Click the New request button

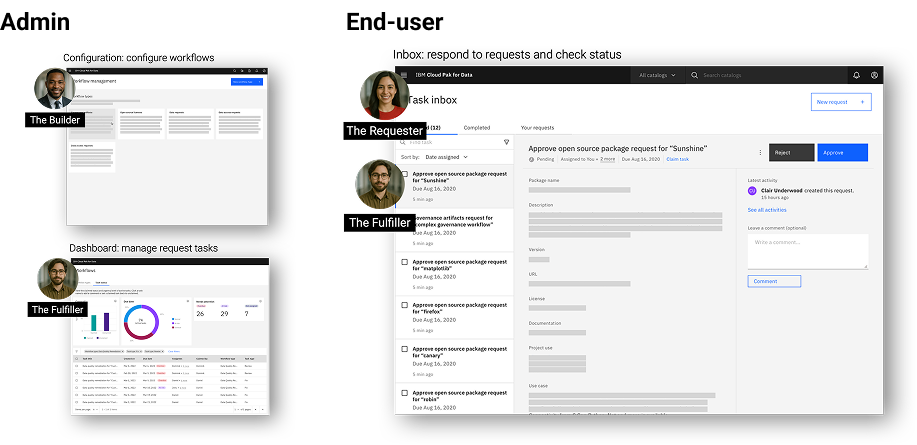(841, 102)
